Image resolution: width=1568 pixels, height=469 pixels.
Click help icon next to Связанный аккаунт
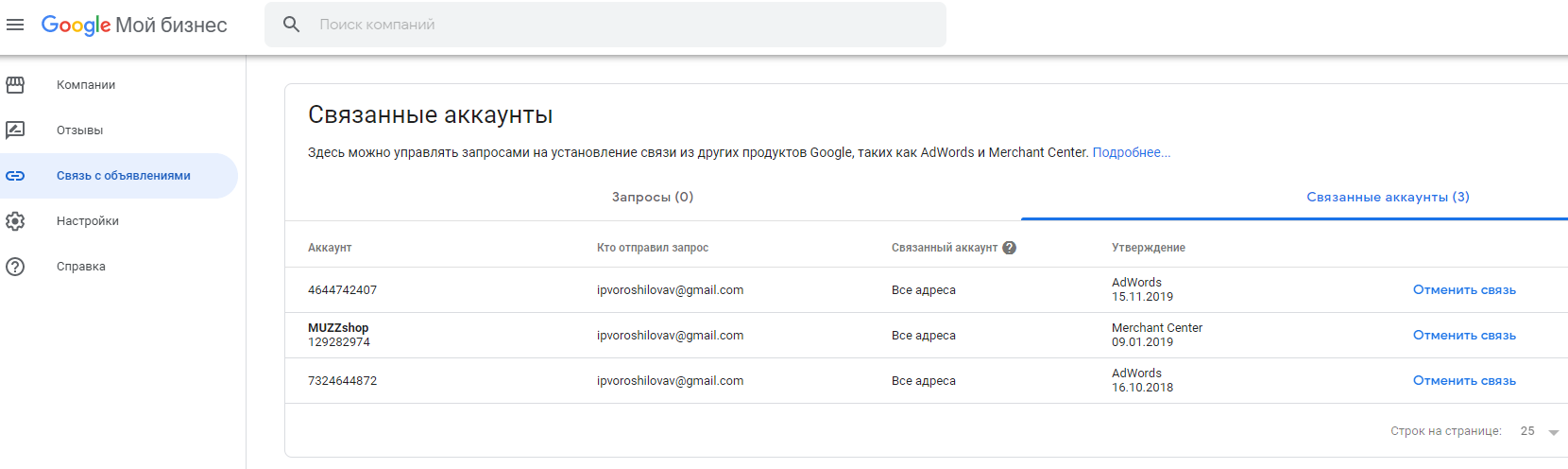(x=1009, y=248)
